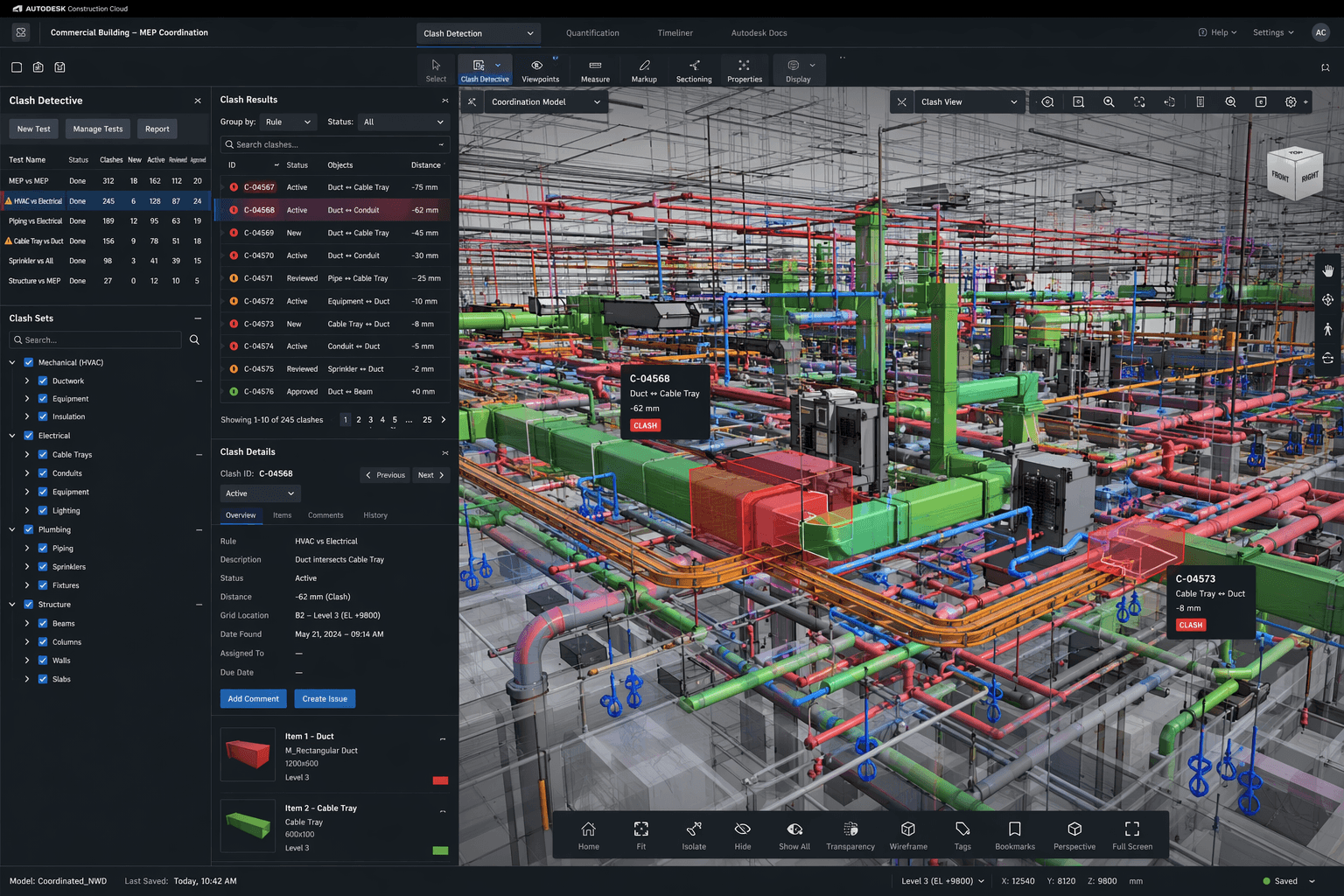Image resolution: width=1344 pixels, height=896 pixels.
Task: Click the Add Comment button
Action: pos(254,699)
